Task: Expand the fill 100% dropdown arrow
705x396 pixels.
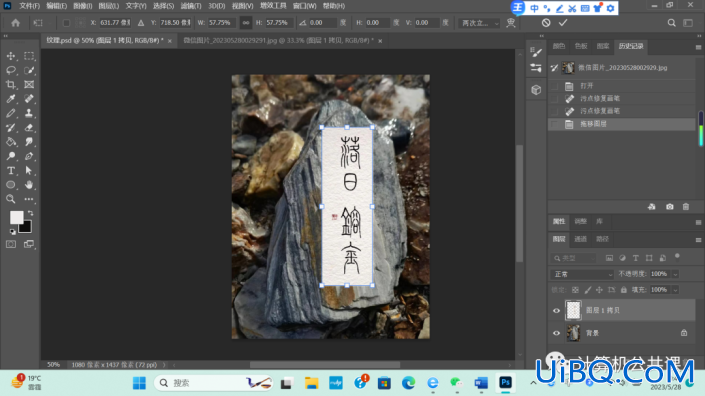Action: 675,290
